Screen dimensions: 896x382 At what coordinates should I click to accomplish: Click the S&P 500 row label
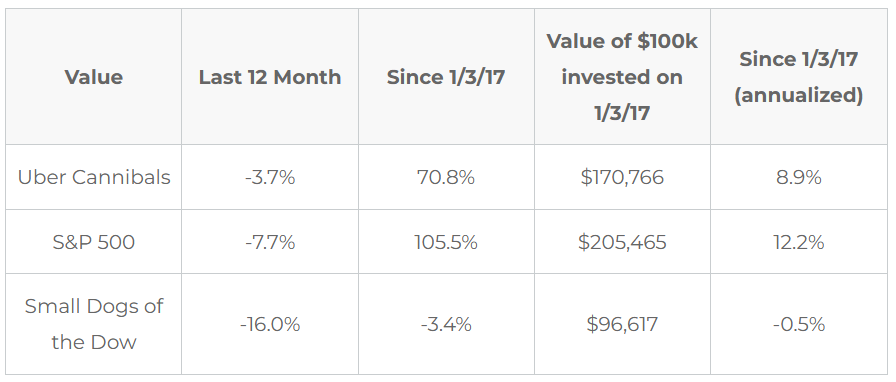[94, 241]
